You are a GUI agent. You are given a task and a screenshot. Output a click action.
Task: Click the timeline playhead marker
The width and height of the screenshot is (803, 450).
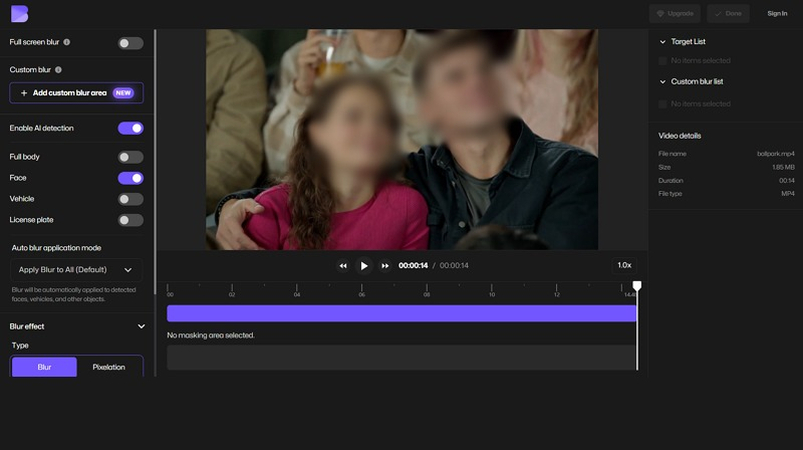[x=637, y=286]
